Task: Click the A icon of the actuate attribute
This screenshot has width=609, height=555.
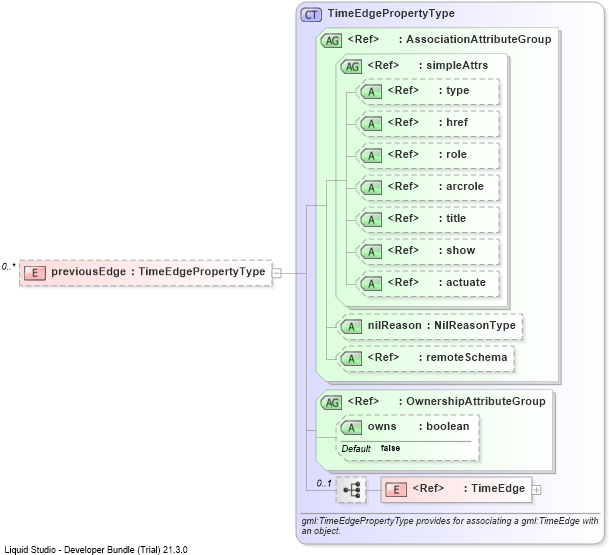Action: (x=371, y=284)
